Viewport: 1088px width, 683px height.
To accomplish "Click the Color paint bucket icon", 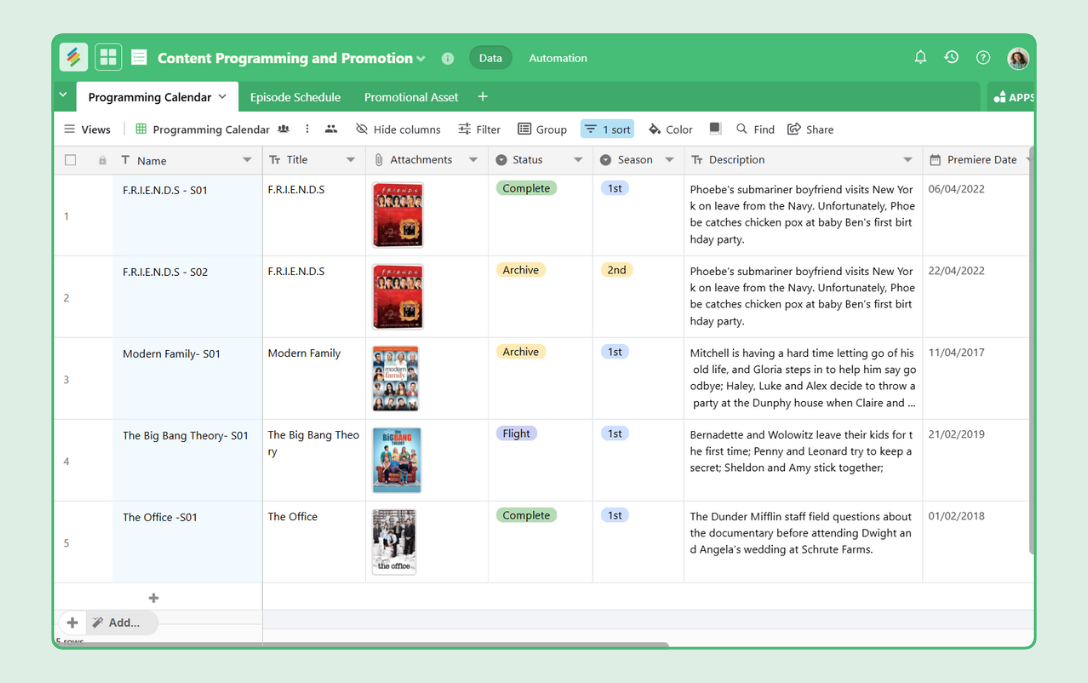I will pos(654,129).
